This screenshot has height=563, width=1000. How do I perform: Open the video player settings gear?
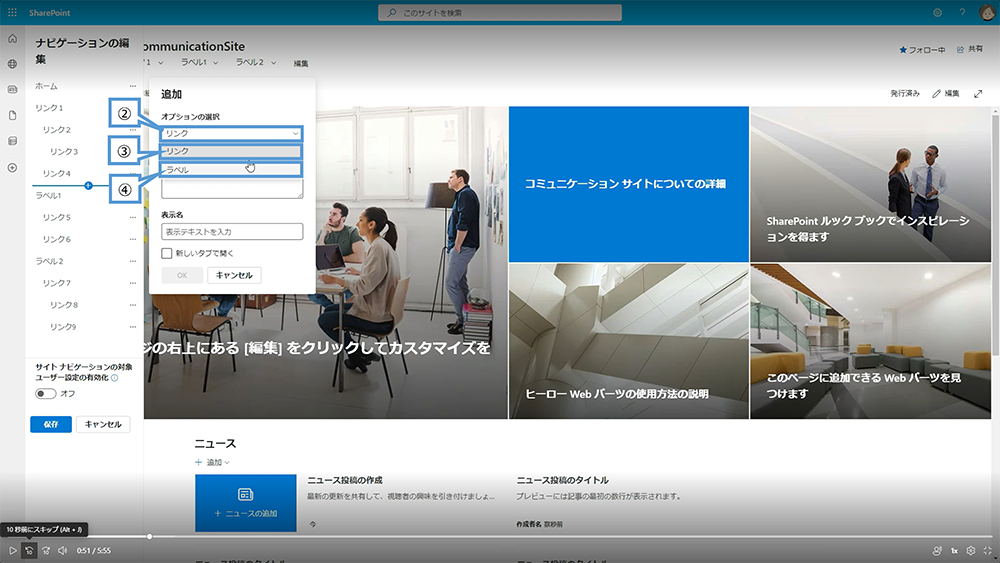coord(971,550)
